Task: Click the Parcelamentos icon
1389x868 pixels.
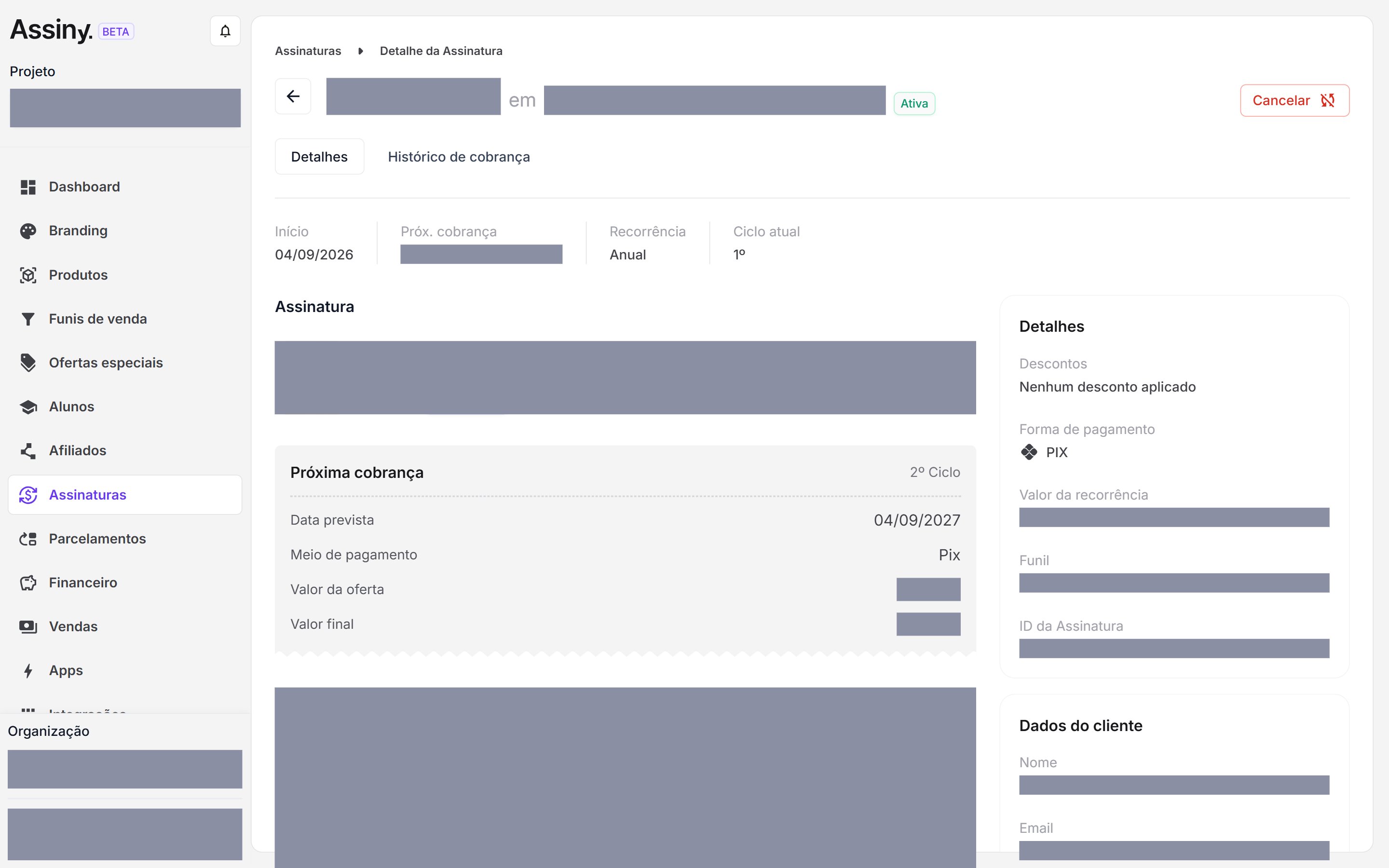Action: point(28,539)
